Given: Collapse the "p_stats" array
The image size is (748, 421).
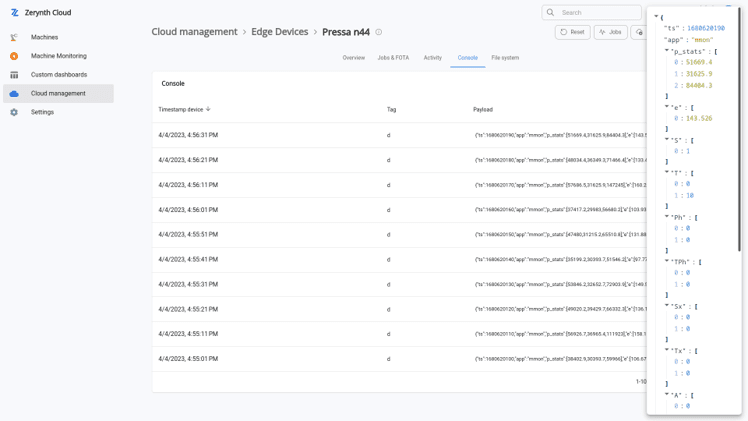Looking at the screenshot, I should pos(667,51).
